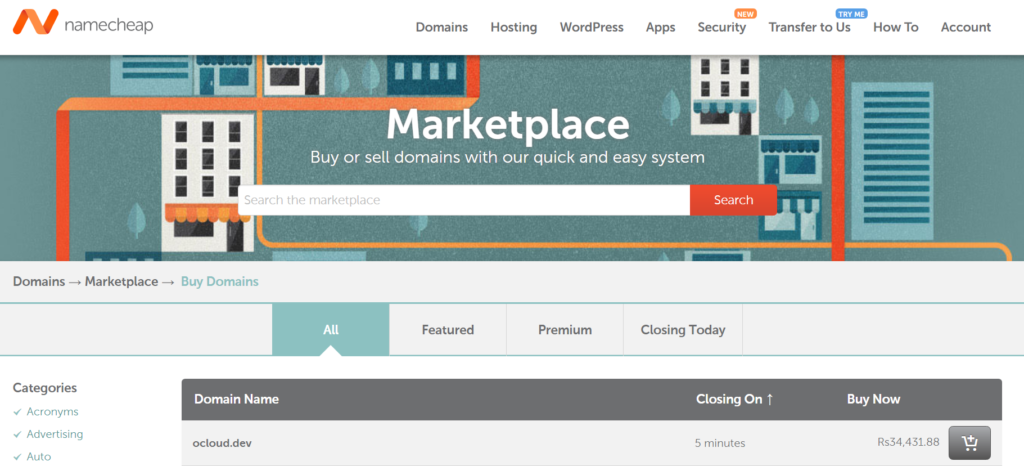This screenshot has height=466, width=1024.
Task: Click the namecheap wordmark text
Action: (109, 25)
